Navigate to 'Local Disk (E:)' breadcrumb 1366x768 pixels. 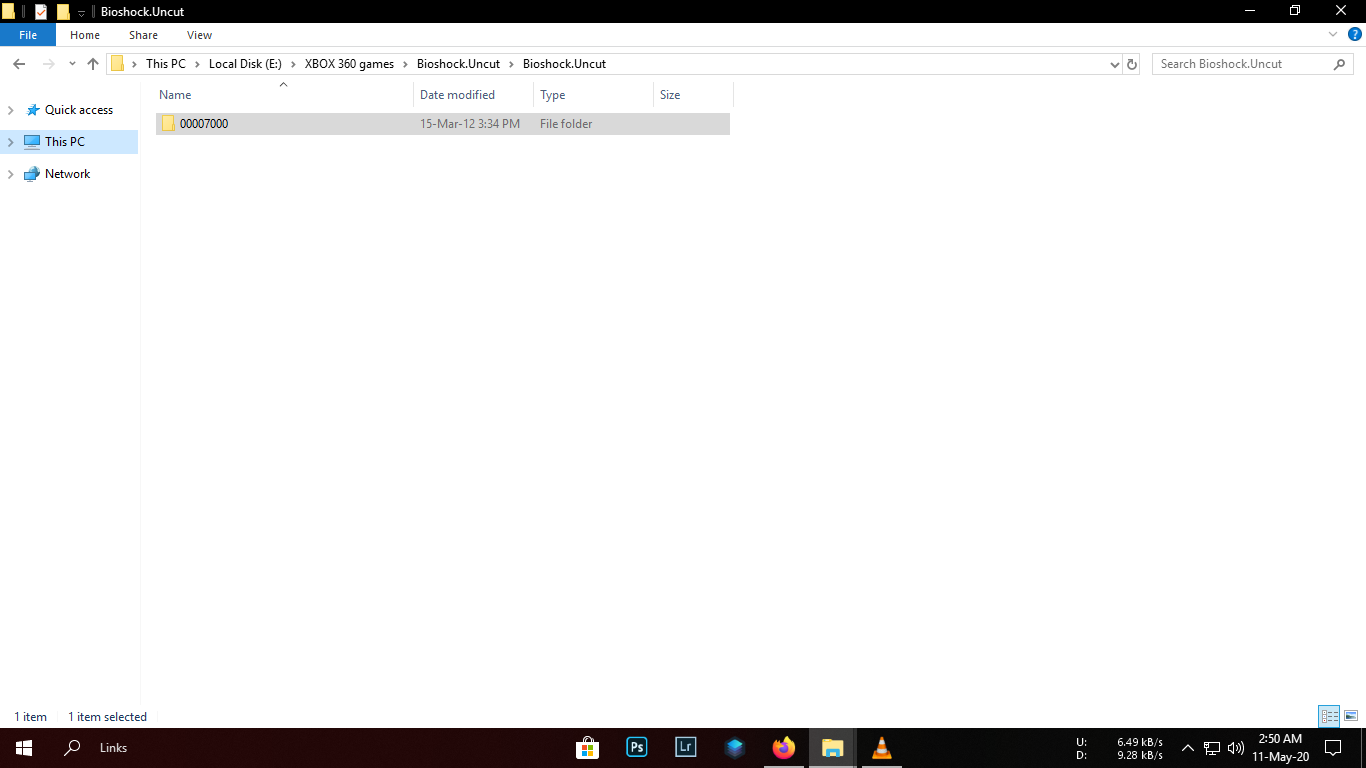coord(245,64)
